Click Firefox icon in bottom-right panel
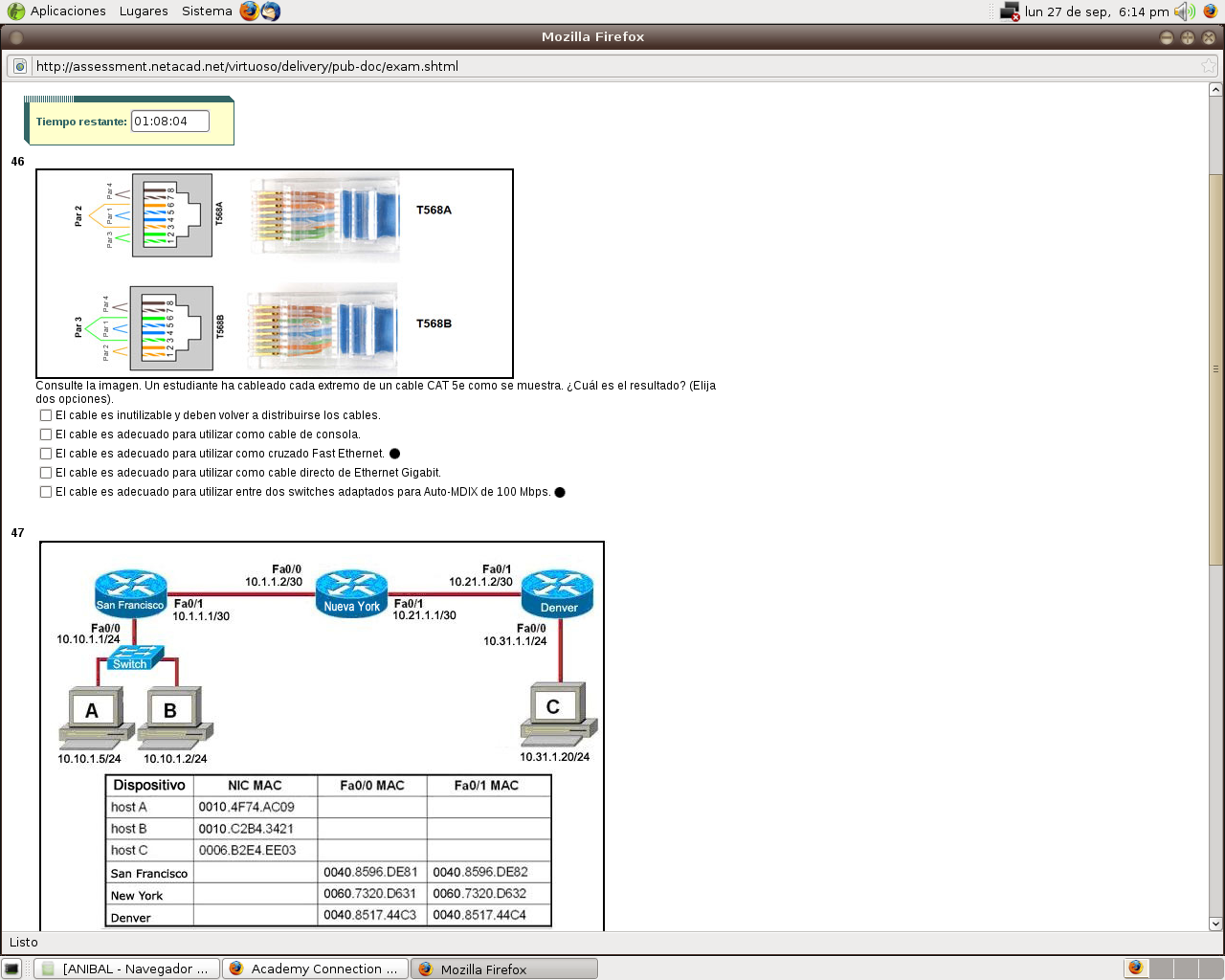Viewport: 1225px width, 980px height. pyautogui.click(x=1135, y=968)
